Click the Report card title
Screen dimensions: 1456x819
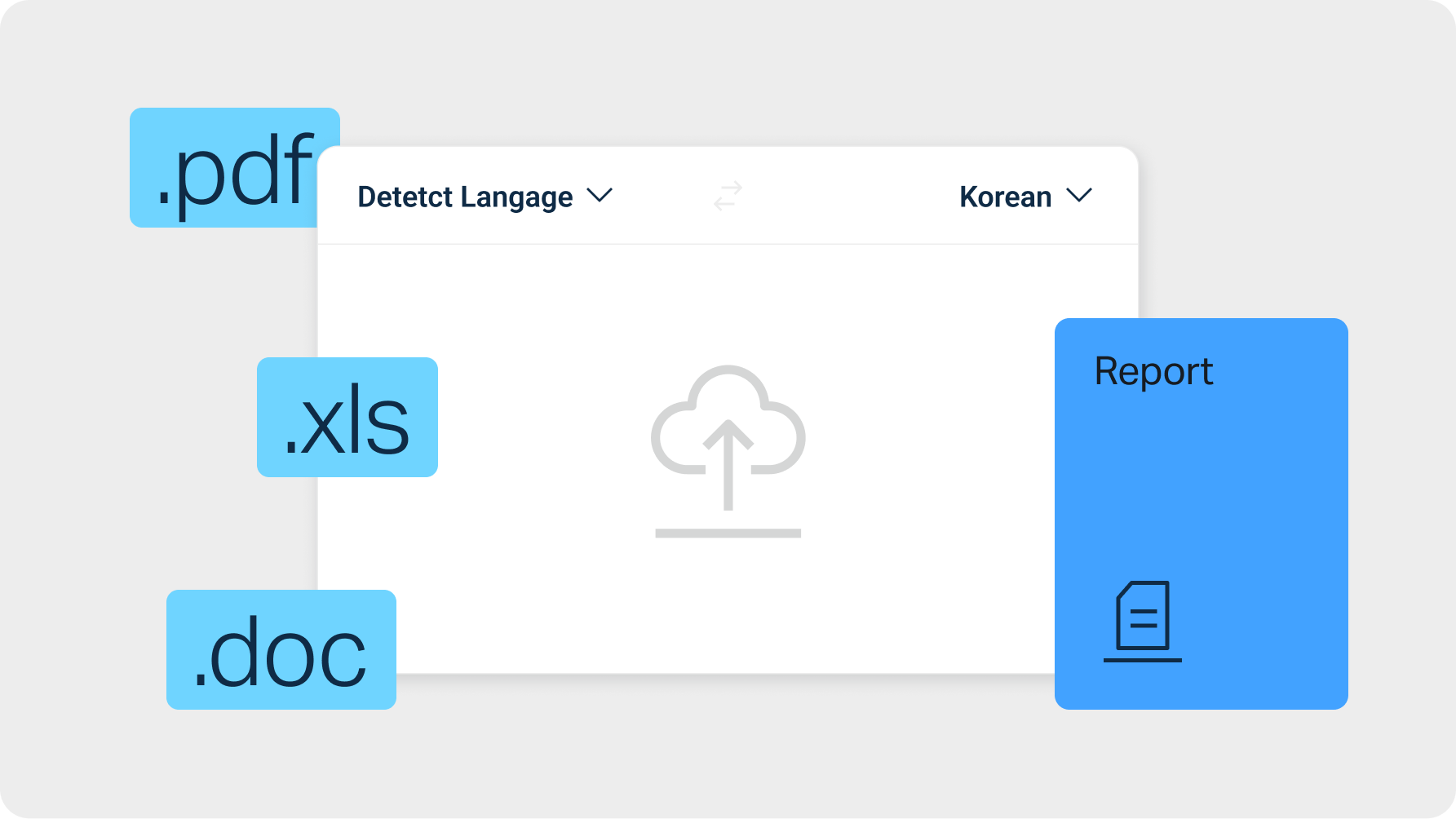pos(1153,371)
